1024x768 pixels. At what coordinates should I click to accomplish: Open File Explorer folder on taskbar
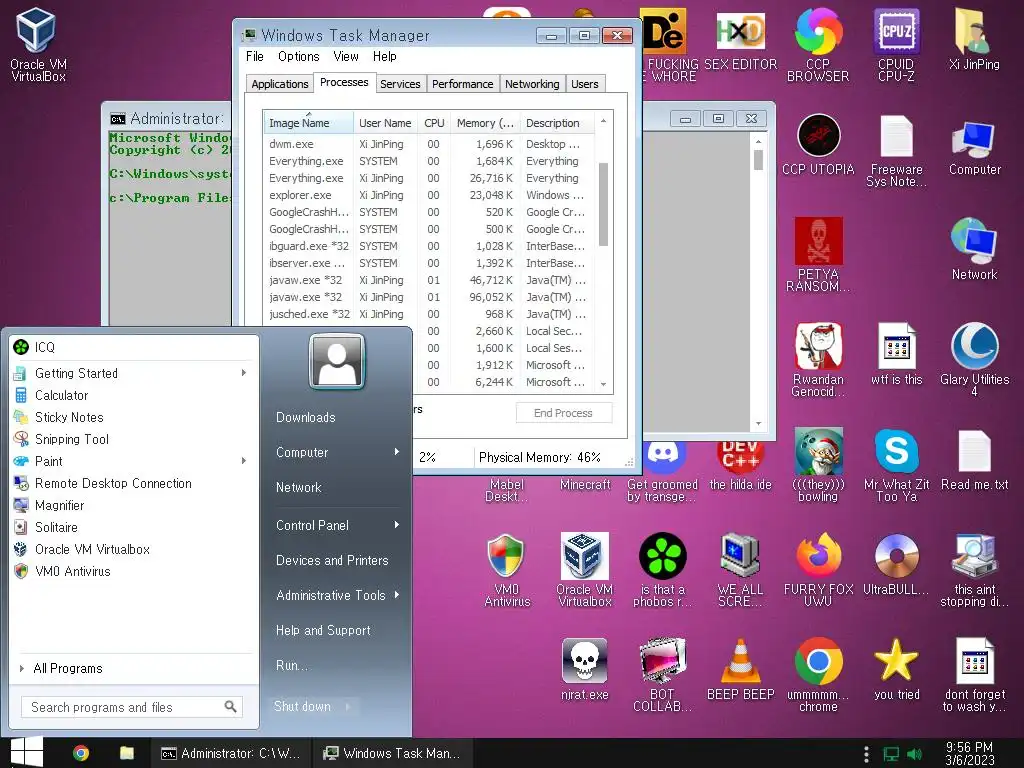click(127, 753)
